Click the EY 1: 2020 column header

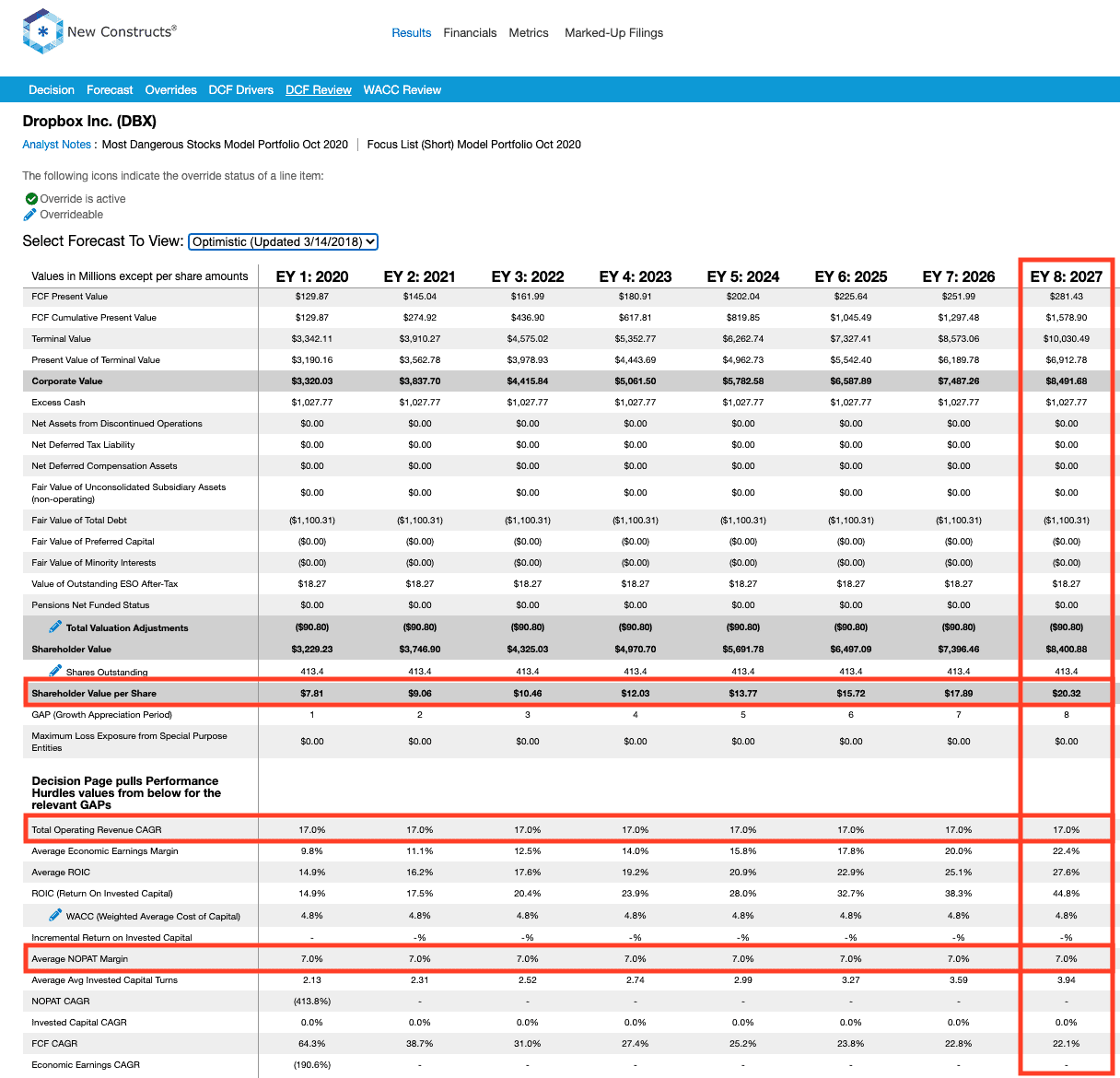coord(312,276)
